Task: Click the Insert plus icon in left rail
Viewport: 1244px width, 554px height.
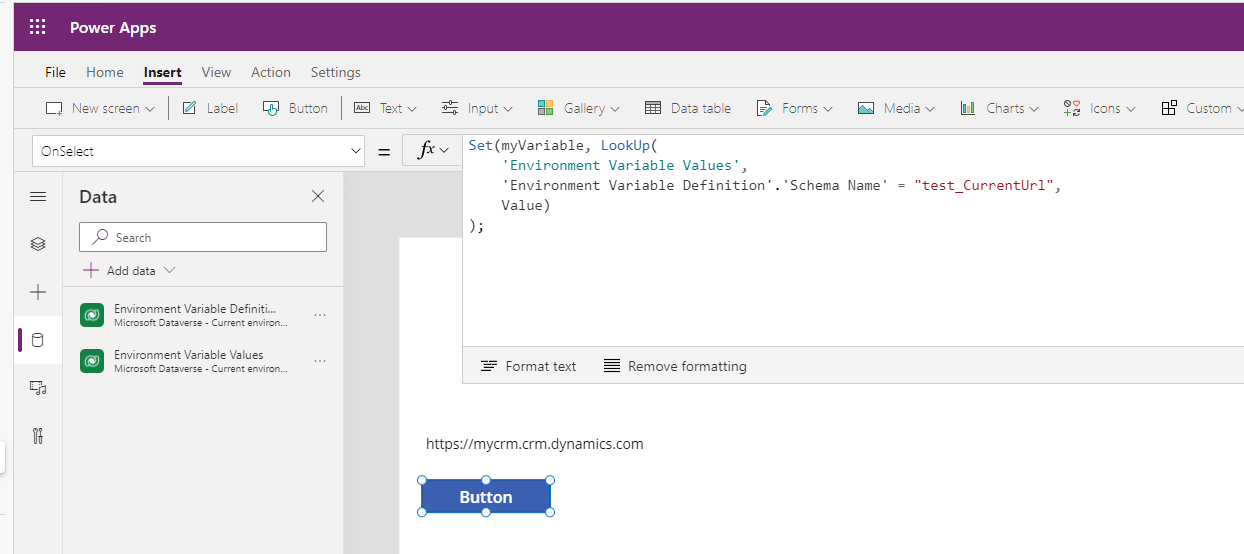Action: click(38, 292)
